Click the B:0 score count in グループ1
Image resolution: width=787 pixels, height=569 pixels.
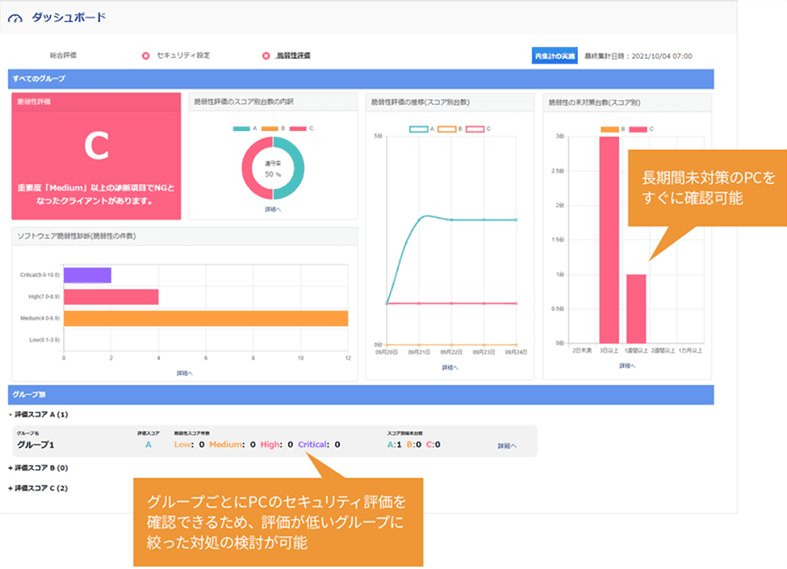[x=414, y=444]
